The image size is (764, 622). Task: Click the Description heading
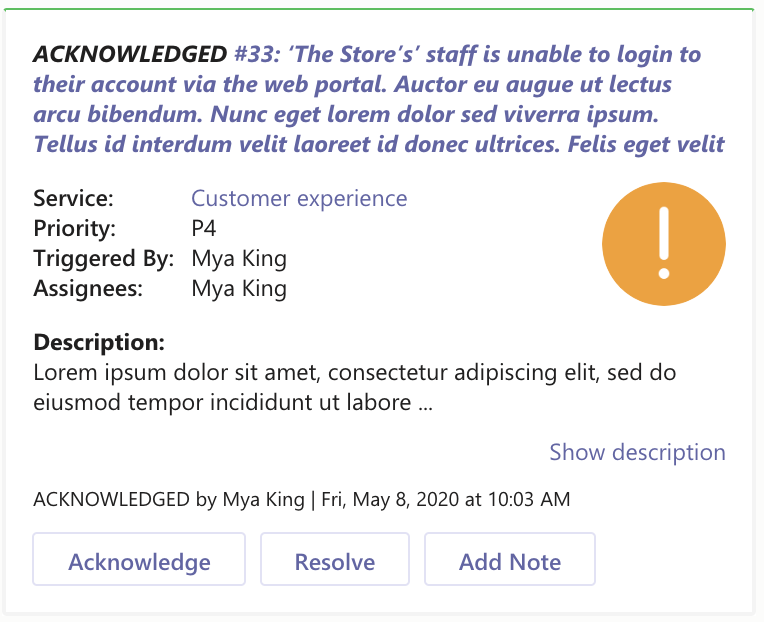(98, 343)
